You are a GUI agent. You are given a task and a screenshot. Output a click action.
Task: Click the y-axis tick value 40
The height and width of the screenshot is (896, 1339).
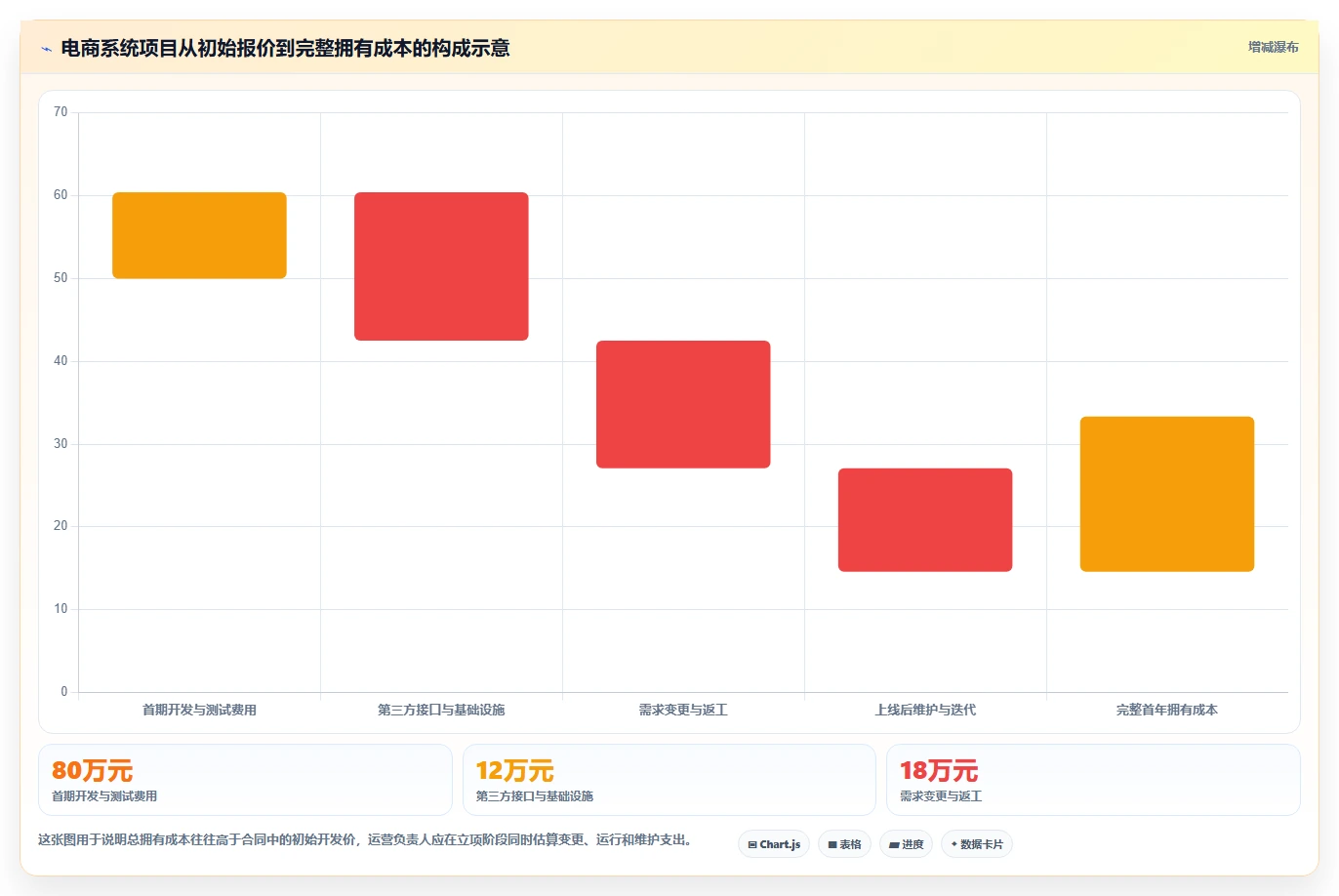tap(61, 361)
